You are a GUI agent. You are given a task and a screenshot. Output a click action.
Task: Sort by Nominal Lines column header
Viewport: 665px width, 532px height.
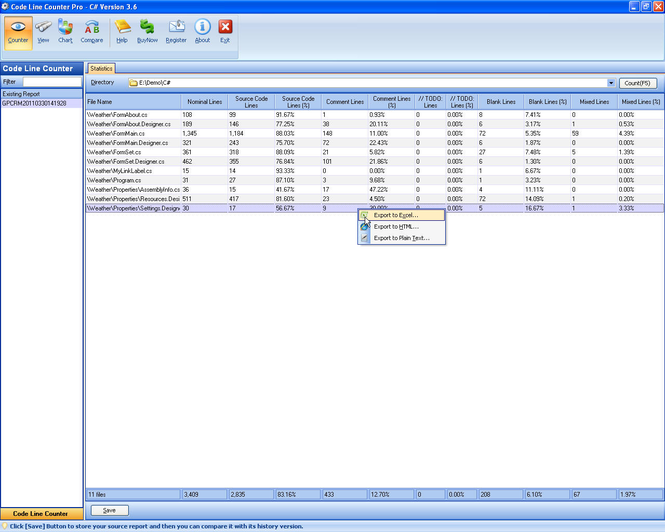pyautogui.click(x=204, y=102)
